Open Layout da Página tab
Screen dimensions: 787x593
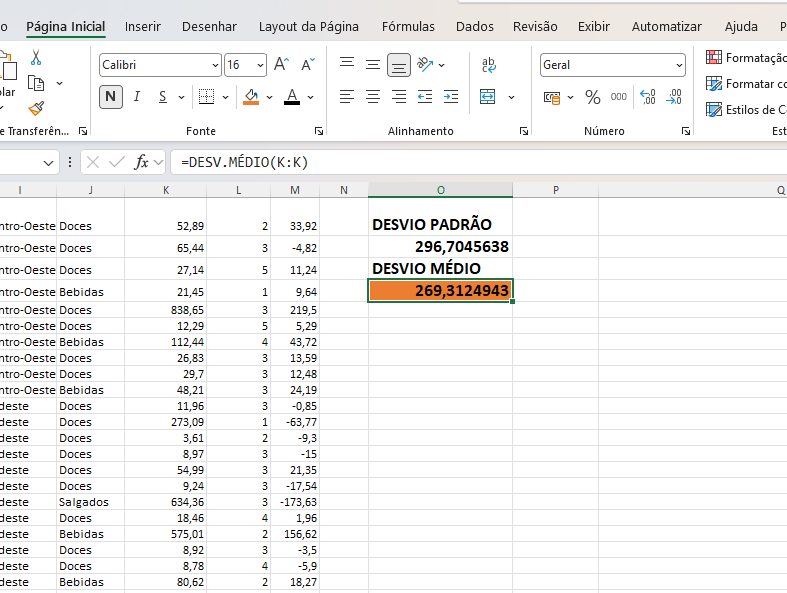click(309, 27)
